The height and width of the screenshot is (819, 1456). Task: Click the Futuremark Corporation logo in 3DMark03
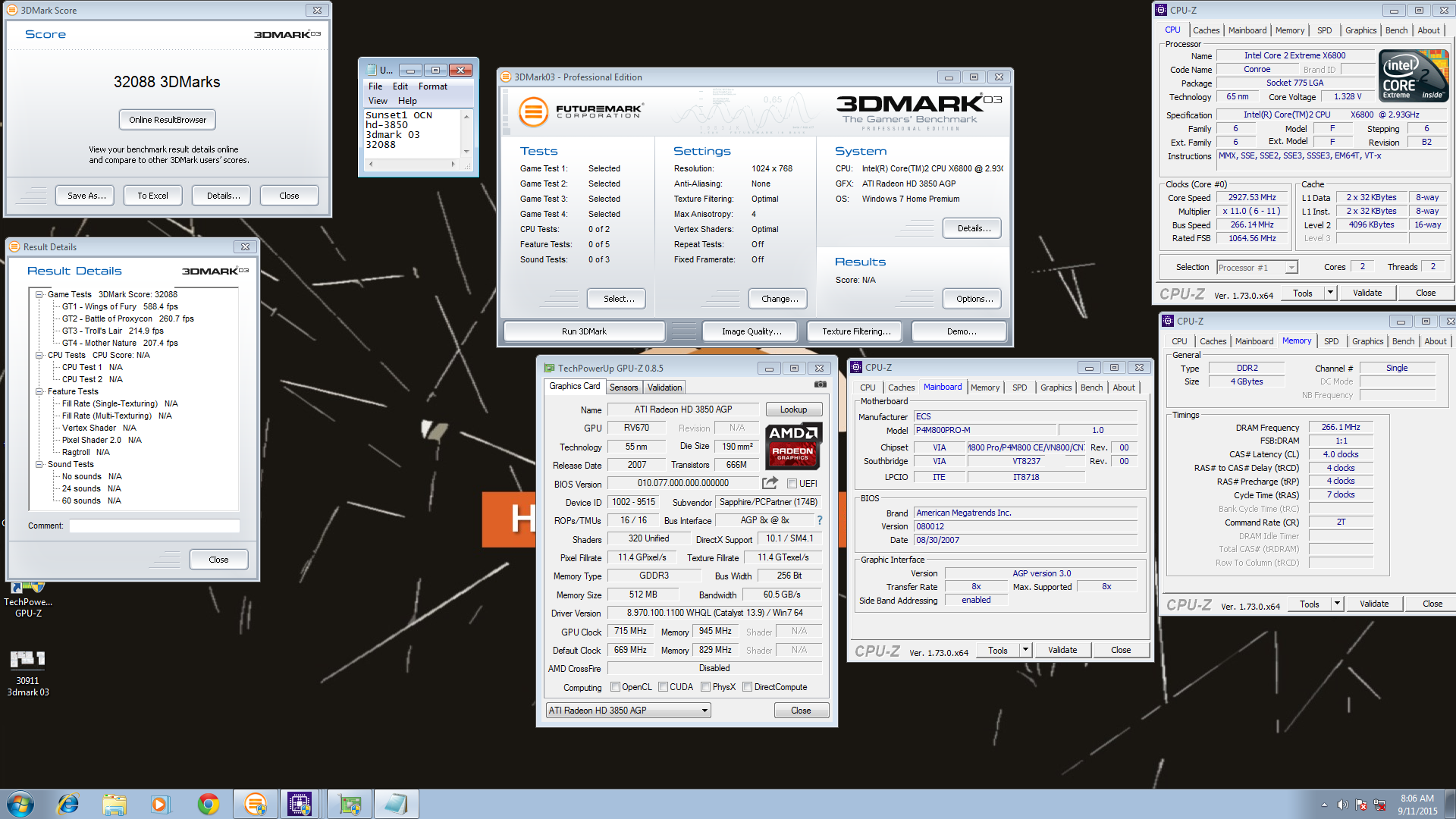click(x=581, y=111)
